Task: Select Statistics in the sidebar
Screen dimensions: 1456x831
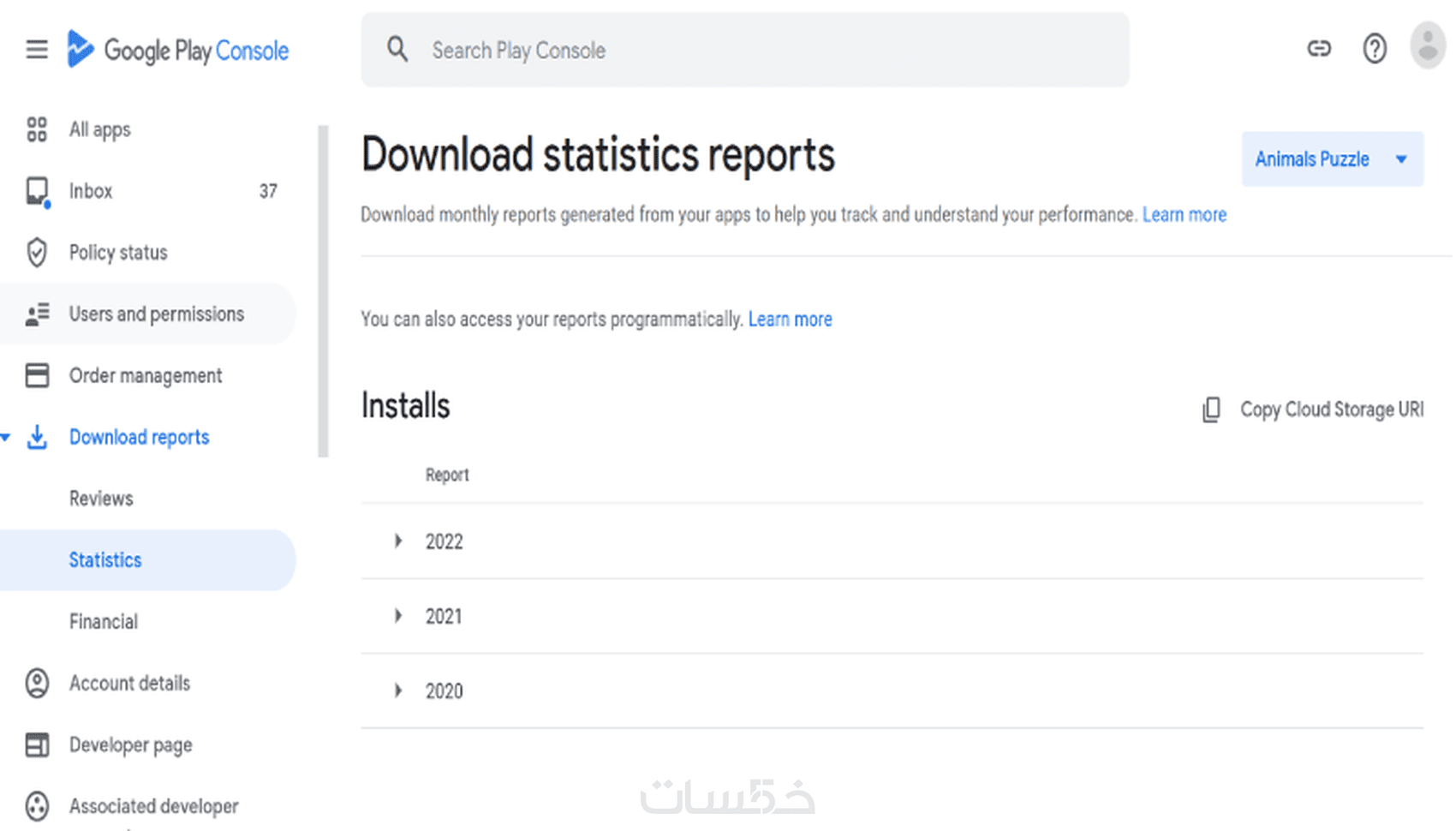Action: (x=105, y=560)
